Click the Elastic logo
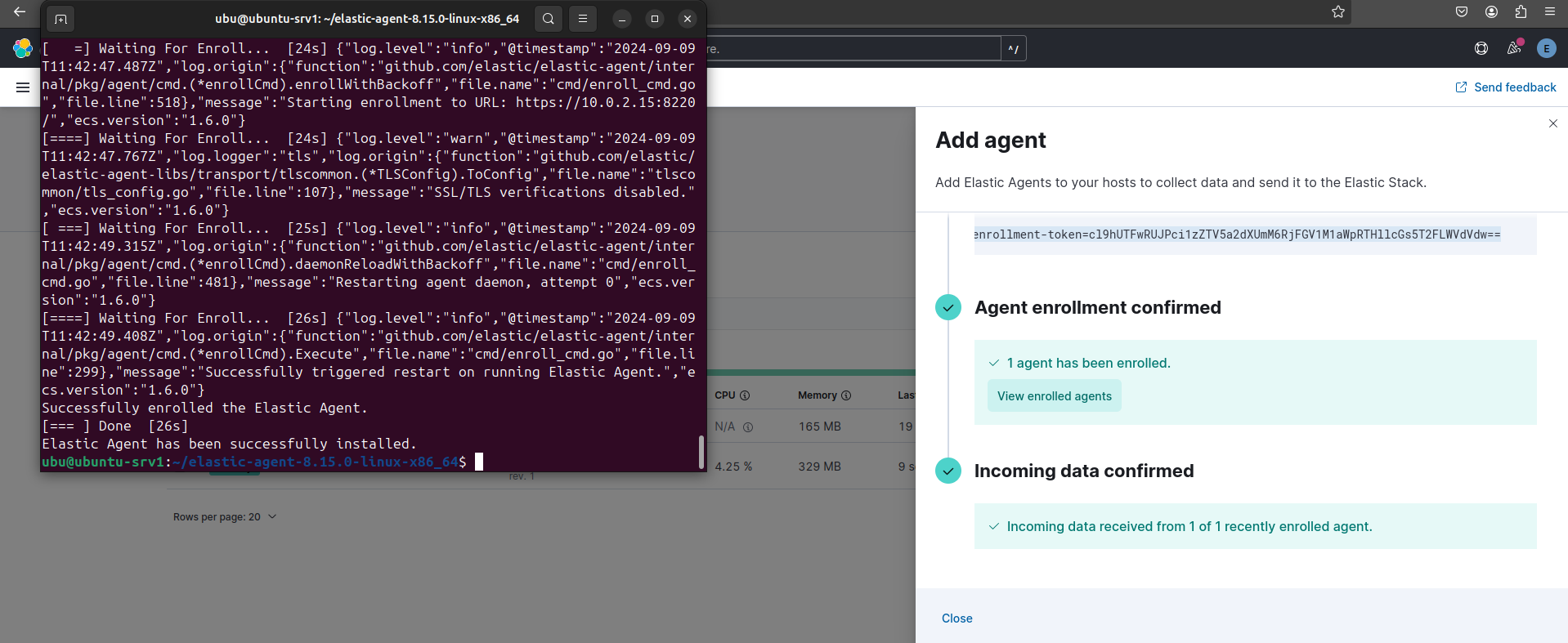This screenshot has height=643, width=1568. click(x=23, y=48)
